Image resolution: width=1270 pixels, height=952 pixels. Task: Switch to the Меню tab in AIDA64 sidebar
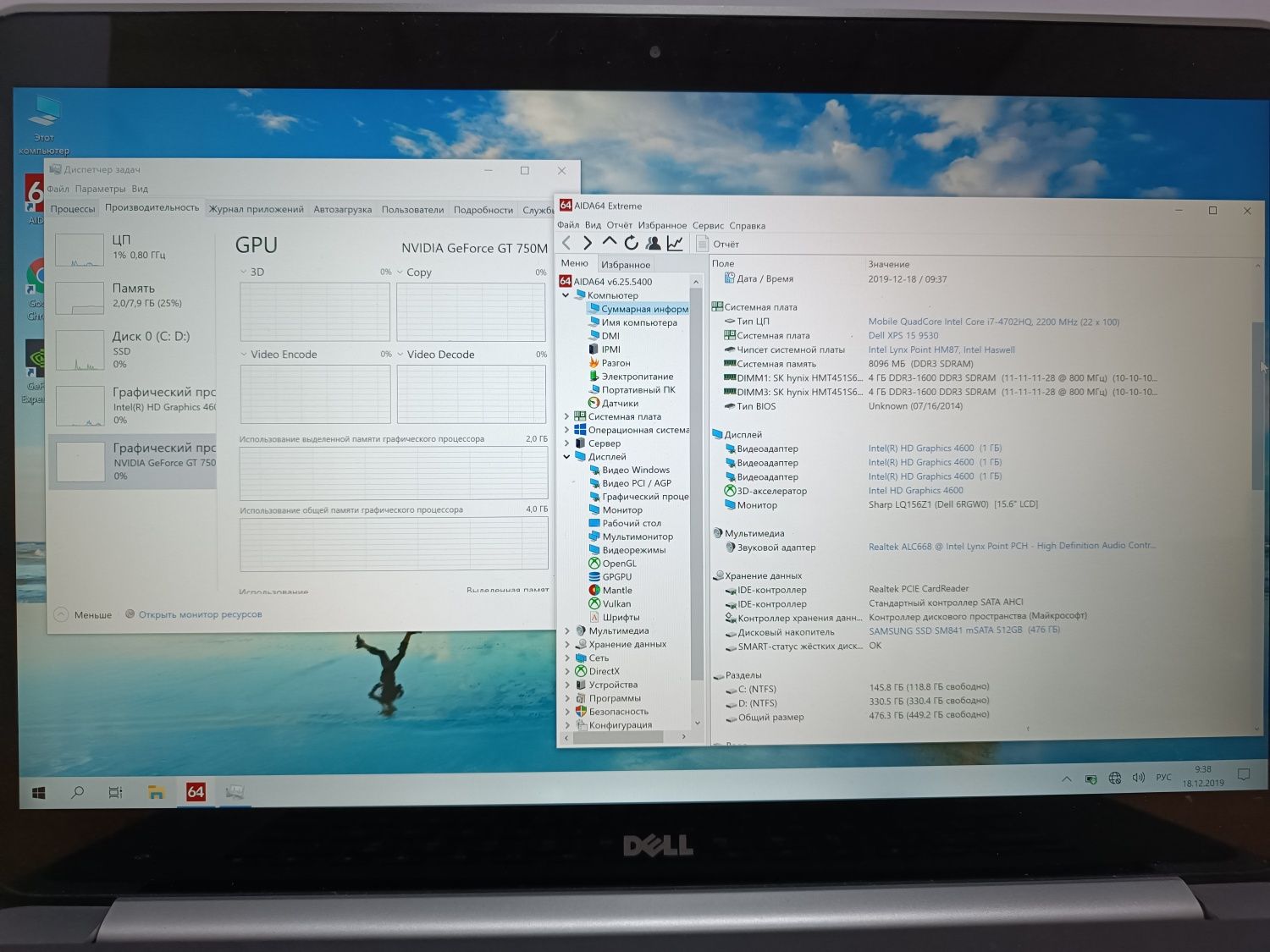click(x=574, y=263)
